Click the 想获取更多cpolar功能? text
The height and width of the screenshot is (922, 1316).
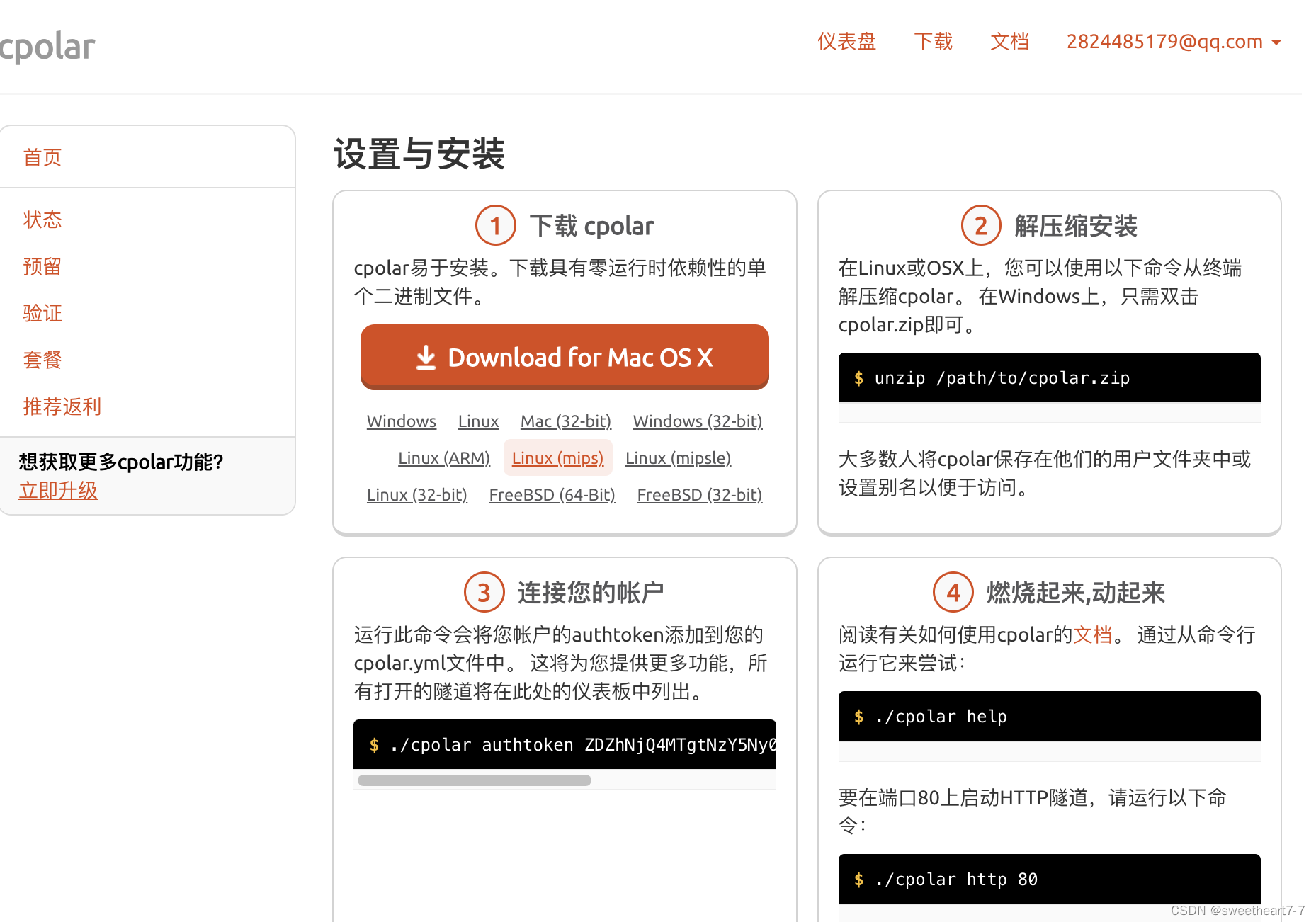(x=121, y=462)
